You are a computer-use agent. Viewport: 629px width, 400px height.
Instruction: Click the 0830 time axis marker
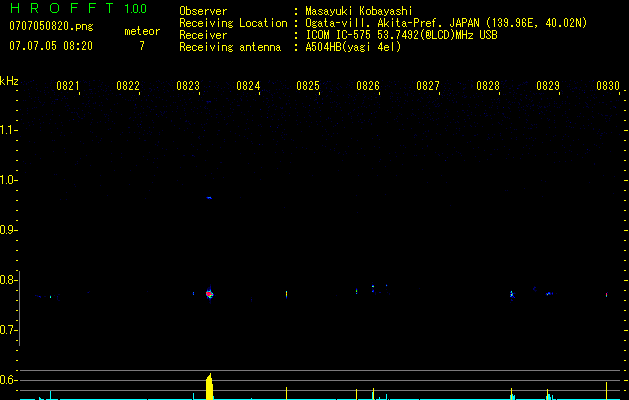pyautogui.click(x=608, y=86)
